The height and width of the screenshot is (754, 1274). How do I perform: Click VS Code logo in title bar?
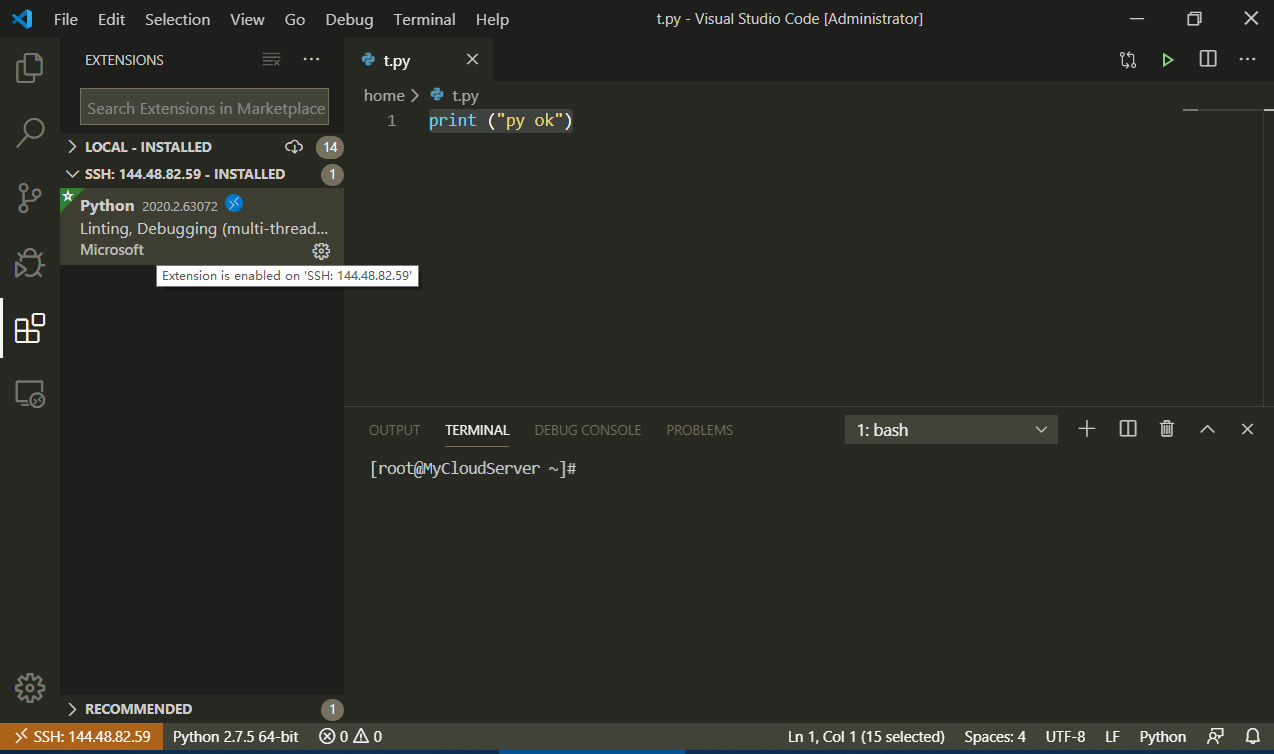pyautogui.click(x=22, y=19)
